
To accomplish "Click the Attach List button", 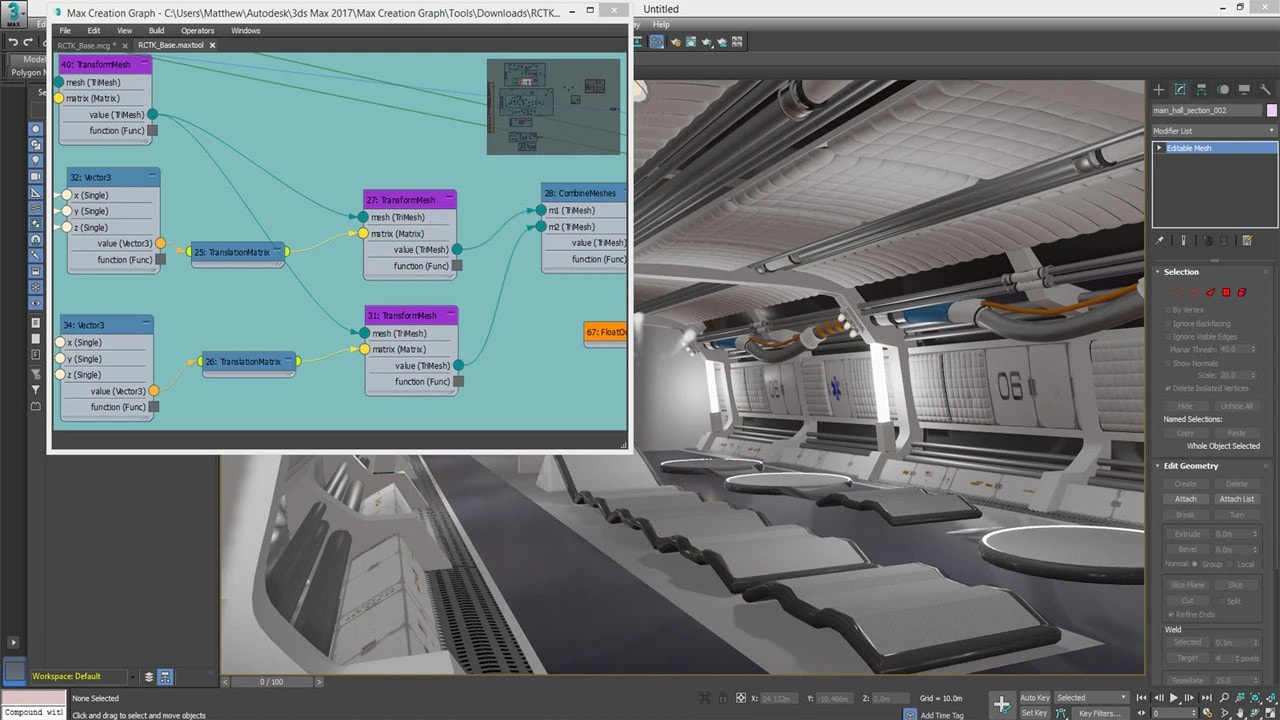I will click(1236, 499).
